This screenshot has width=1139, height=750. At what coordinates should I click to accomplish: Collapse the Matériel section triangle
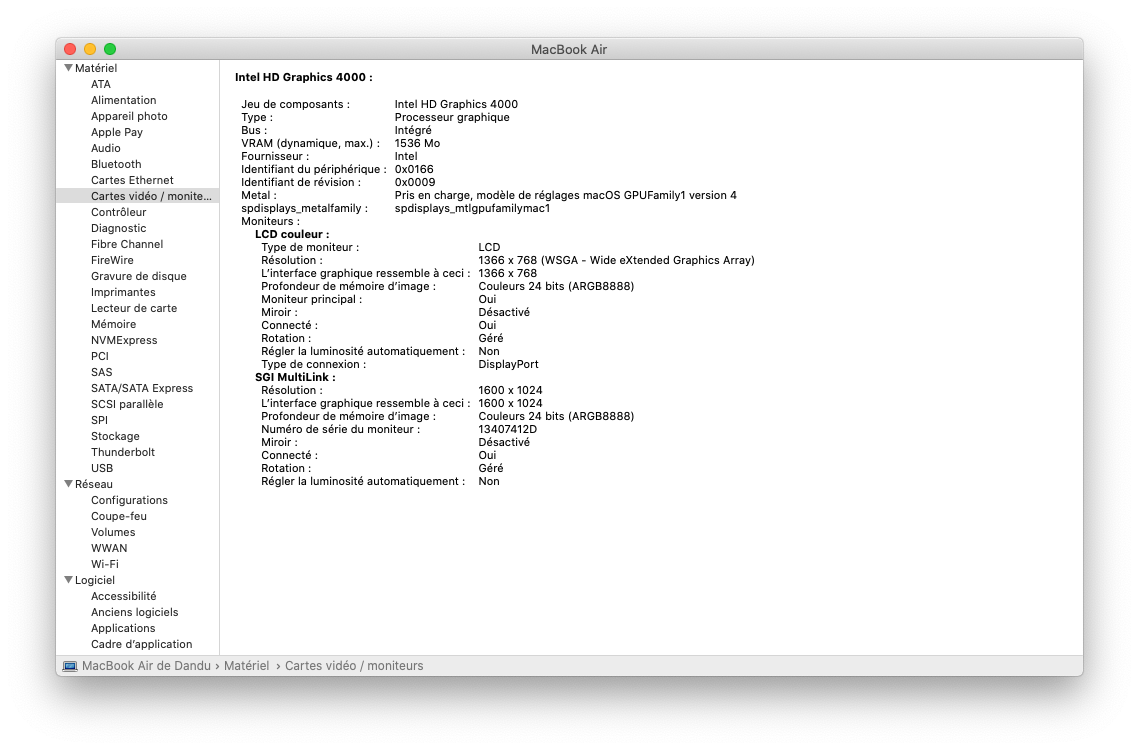pyautogui.click(x=68, y=68)
